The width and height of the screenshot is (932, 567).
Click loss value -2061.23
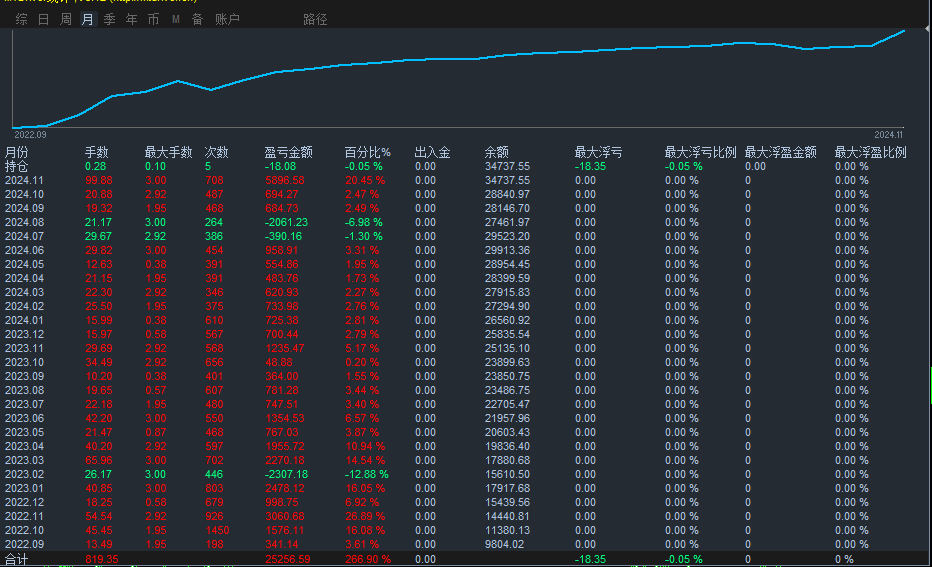[x=286, y=222]
